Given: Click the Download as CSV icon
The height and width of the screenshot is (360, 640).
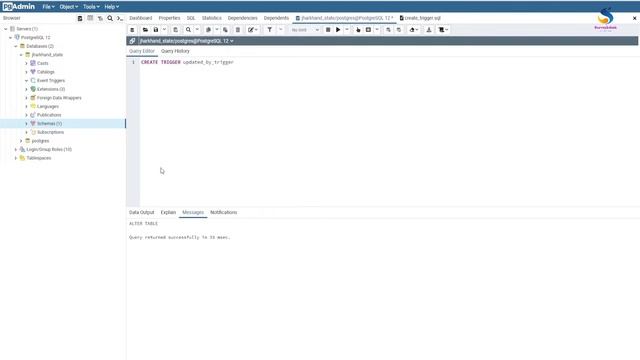Looking at the screenshot, I should pyautogui.click(x=429, y=30).
